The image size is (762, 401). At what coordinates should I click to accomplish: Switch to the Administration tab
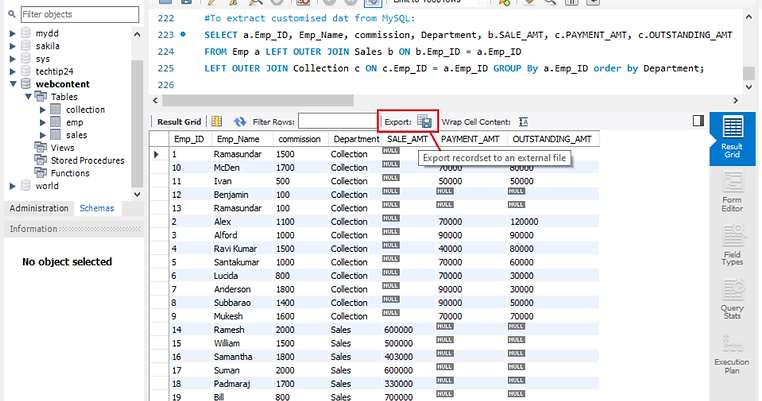[39, 208]
